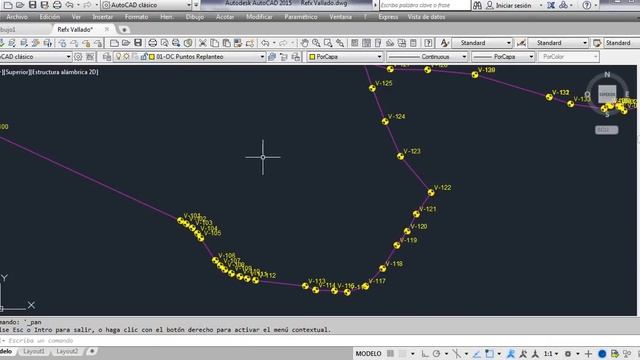Open Layer Properties Manager icon
This screenshot has height=360, width=640.
click(x=107, y=57)
